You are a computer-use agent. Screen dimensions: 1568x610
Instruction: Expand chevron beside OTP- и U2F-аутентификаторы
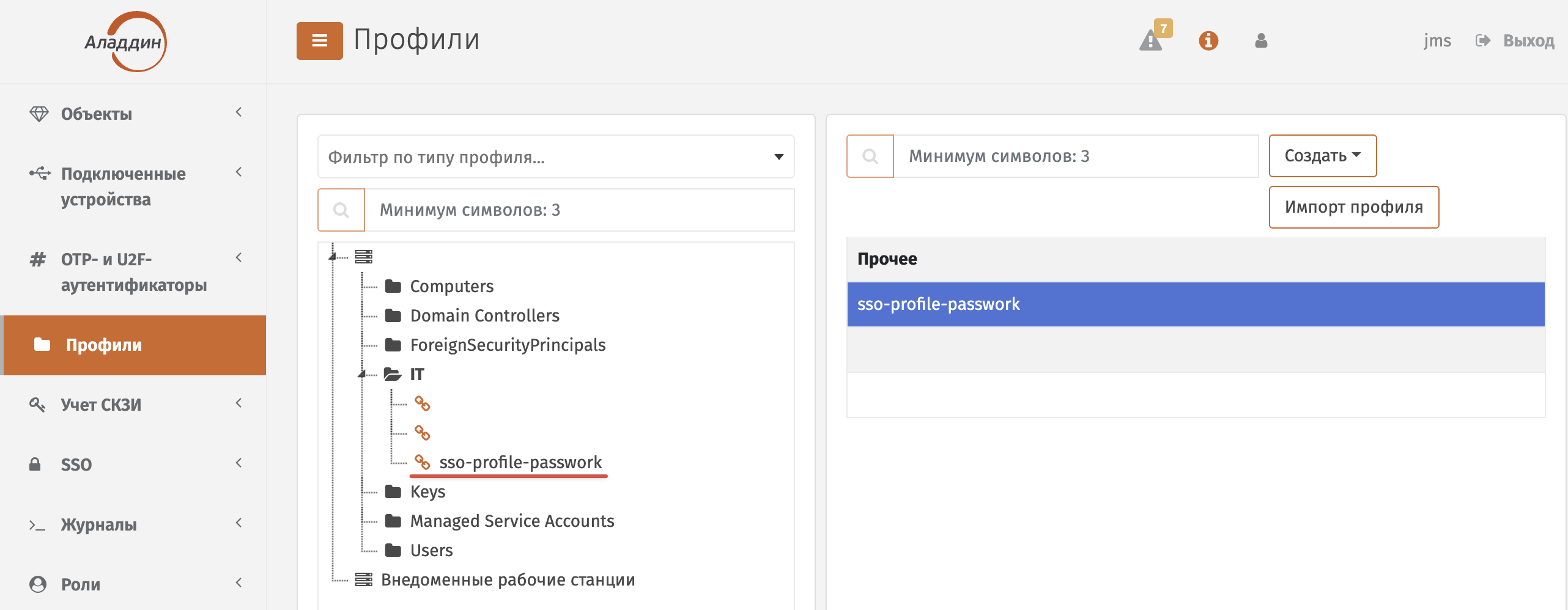tap(239, 258)
